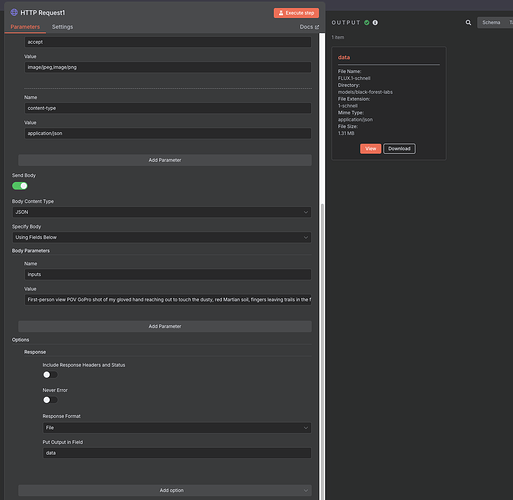The width and height of the screenshot is (513, 500).
Task: Open Docs external link
Action: point(309,27)
